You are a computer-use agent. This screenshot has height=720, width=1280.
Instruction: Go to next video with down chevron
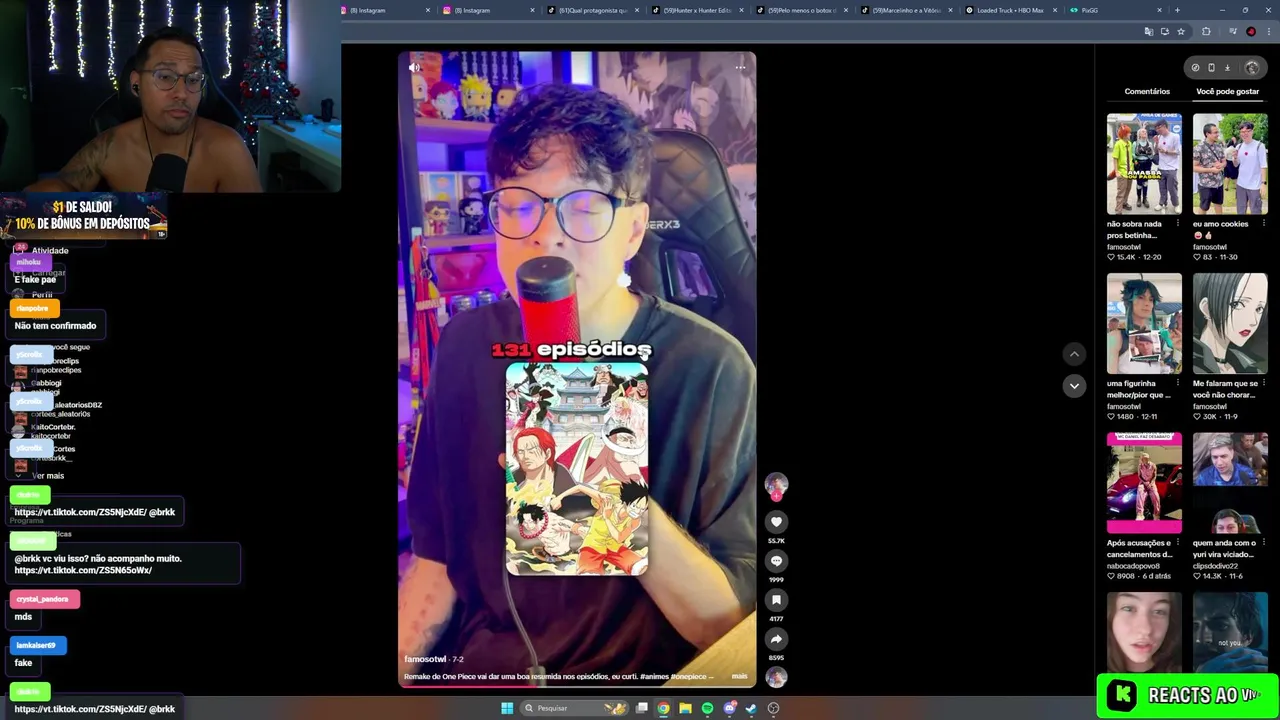[x=1074, y=386]
